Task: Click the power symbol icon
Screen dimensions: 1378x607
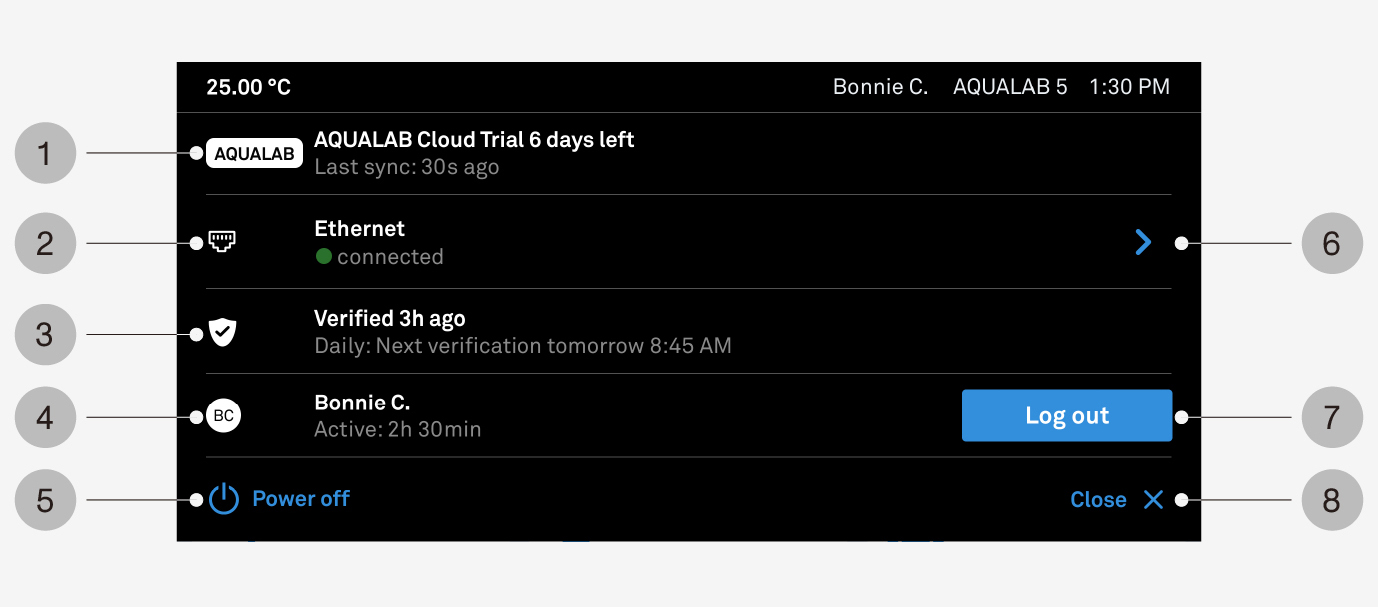Action: tap(224, 499)
